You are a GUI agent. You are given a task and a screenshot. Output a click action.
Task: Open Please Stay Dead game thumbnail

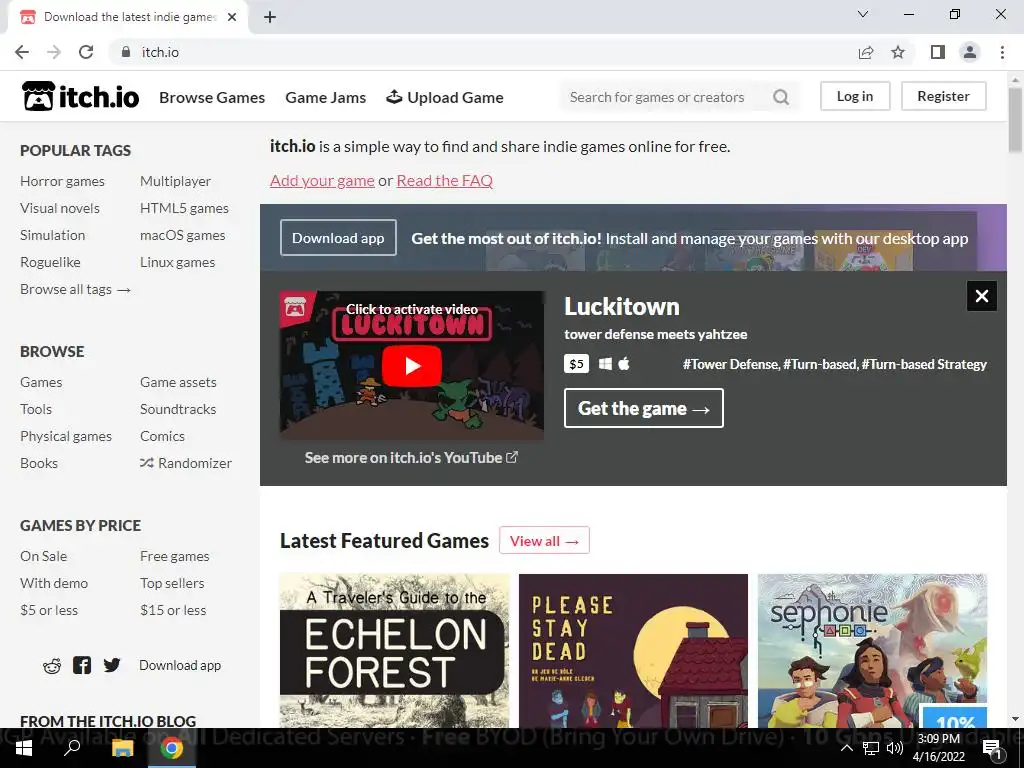pos(633,650)
